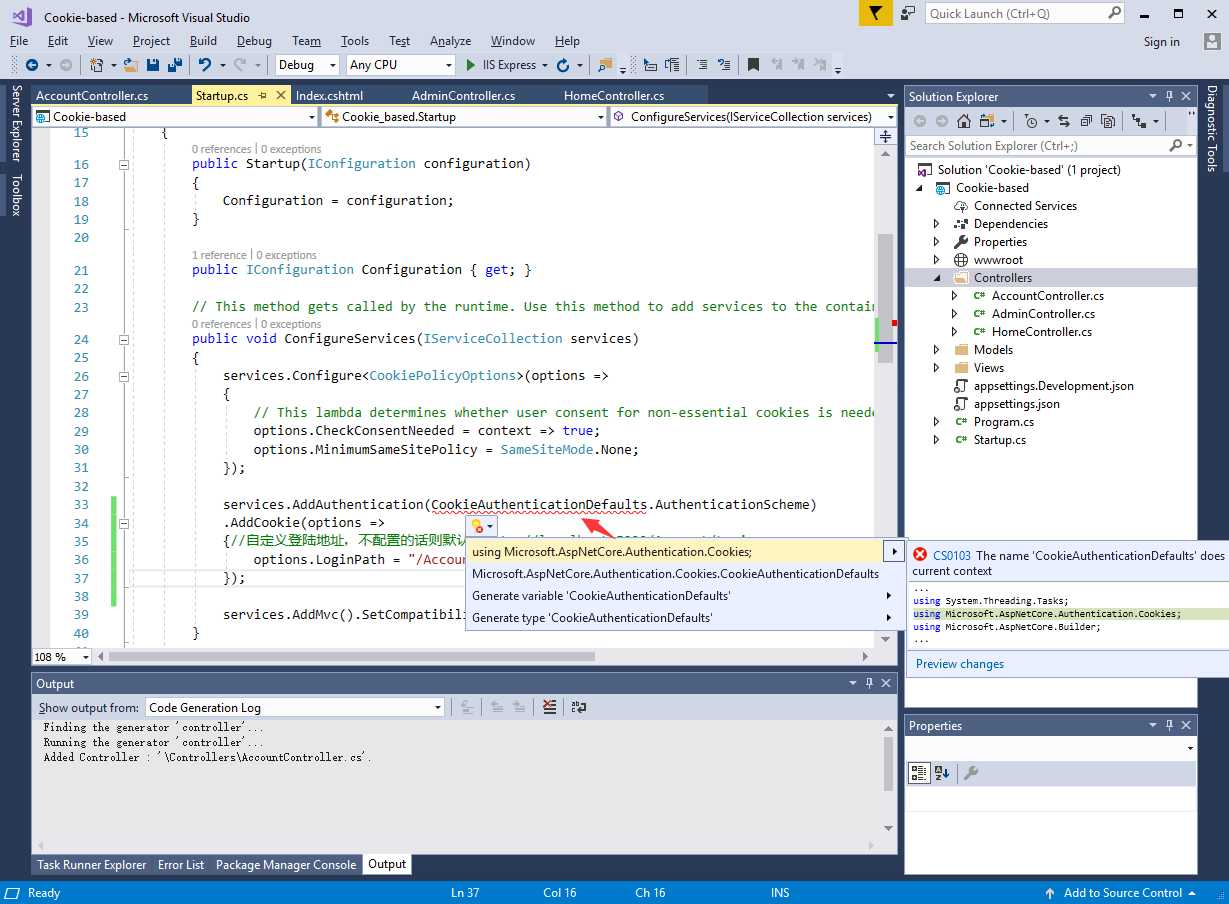Click the editor vertical scrollbar thumb
The width and height of the screenshot is (1229, 904).
coord(884,300)
